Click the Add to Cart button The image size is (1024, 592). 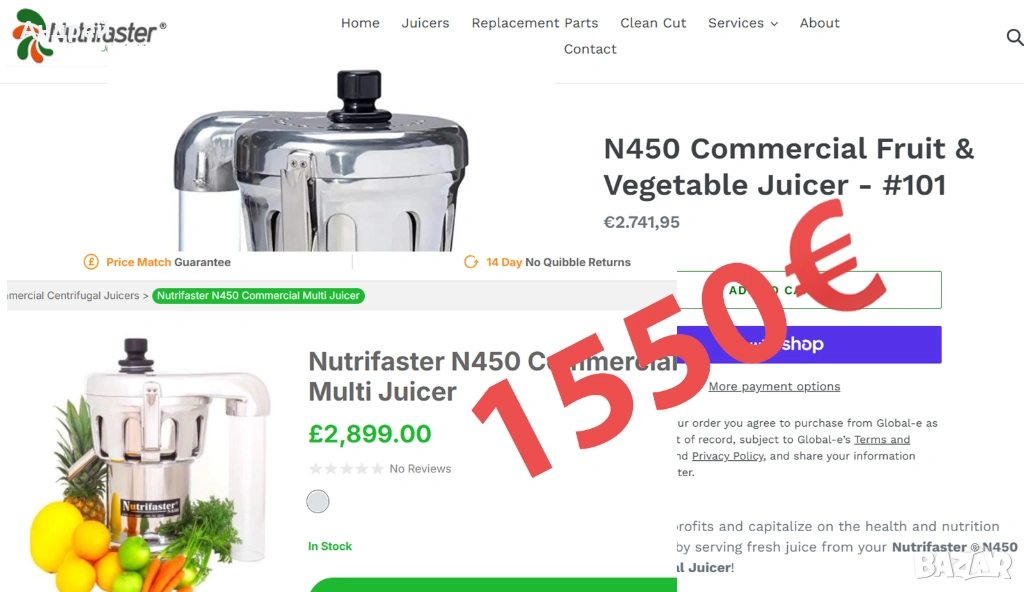click(809, 289)
